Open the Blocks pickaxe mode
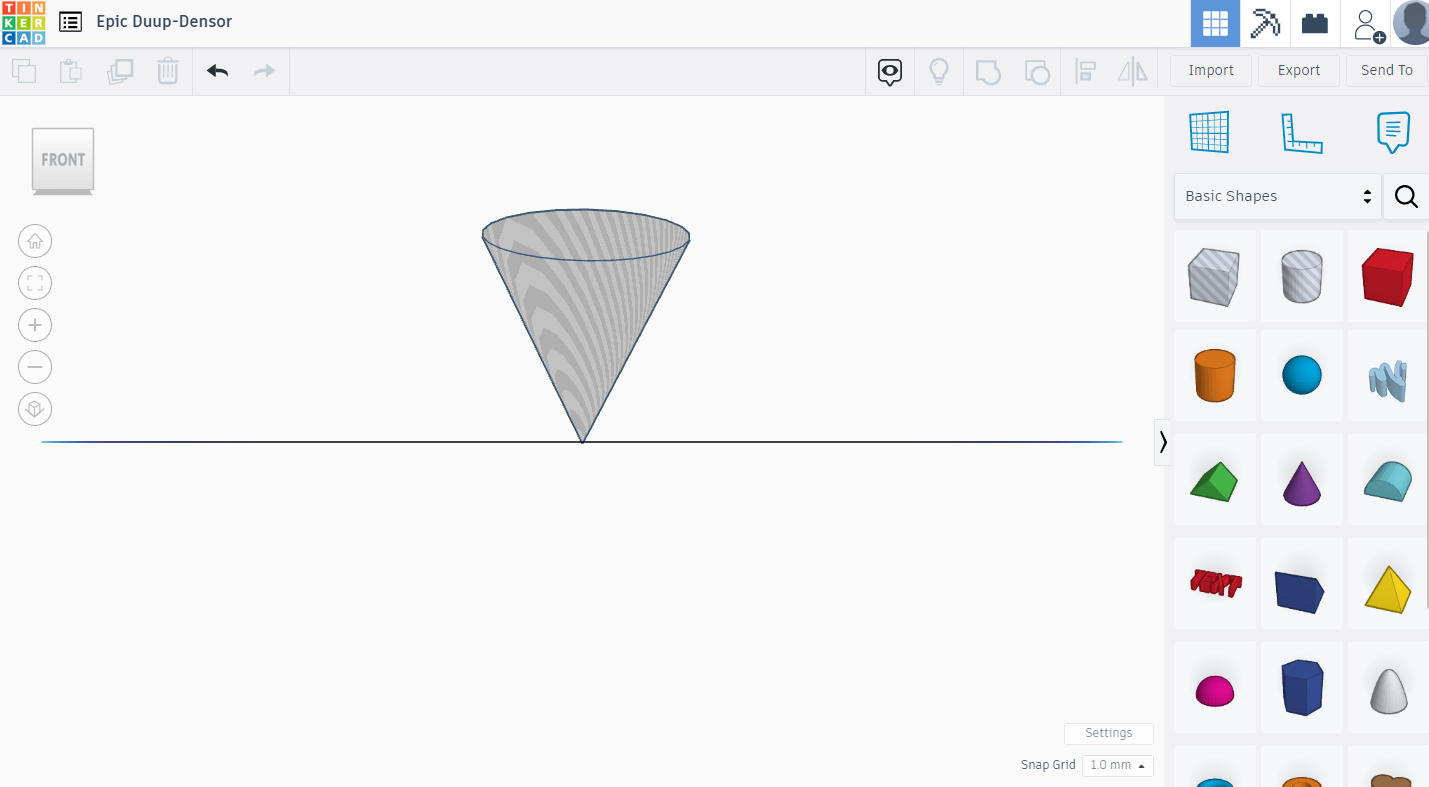 [1265, 24]
